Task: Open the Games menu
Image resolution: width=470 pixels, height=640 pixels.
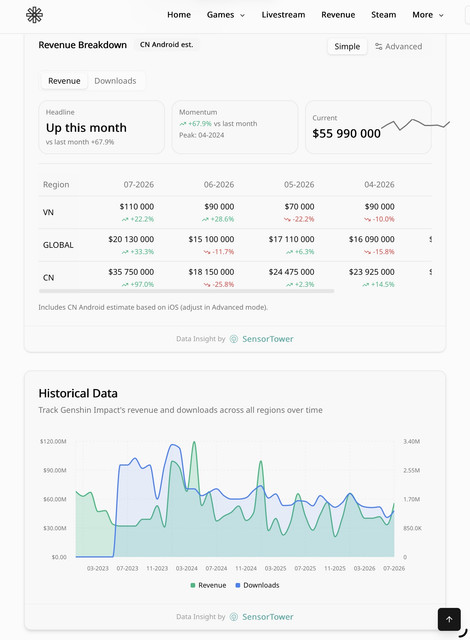Action: [226, 15]
